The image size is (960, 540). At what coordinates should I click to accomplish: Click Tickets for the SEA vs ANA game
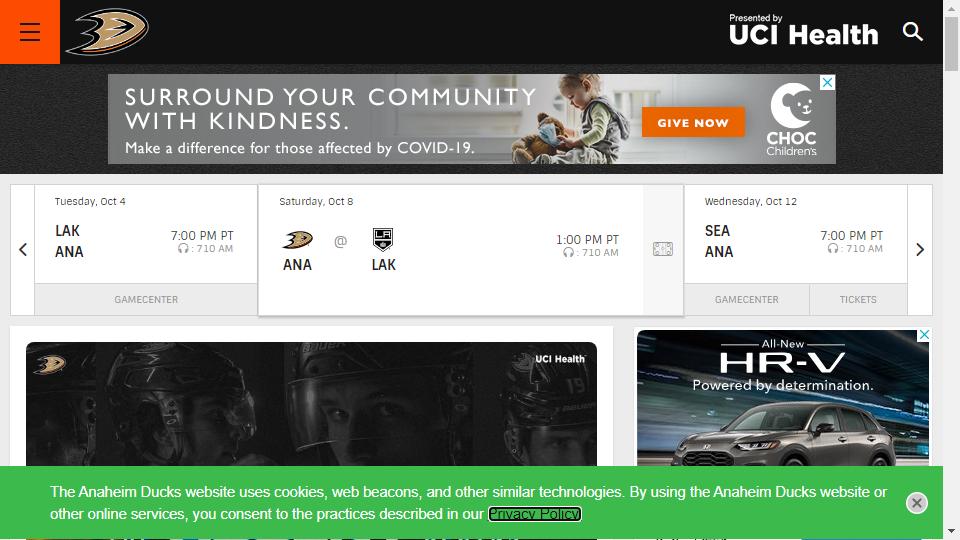(x=858, y=299)
